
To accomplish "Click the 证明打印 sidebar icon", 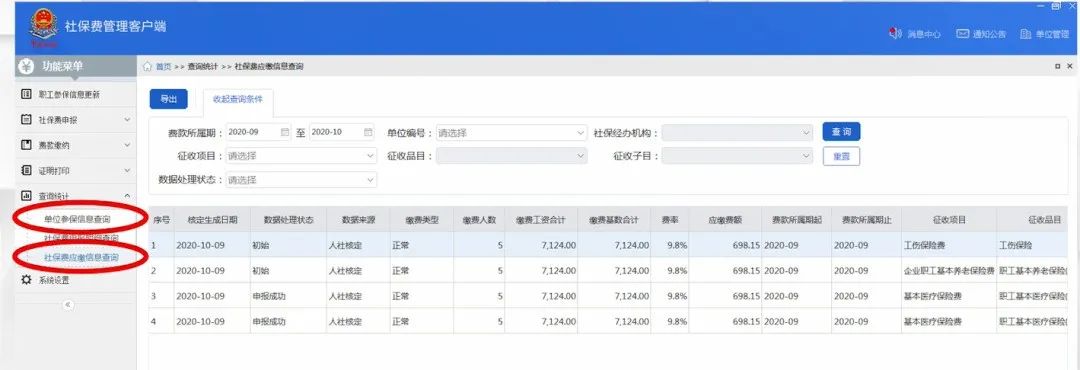I will click(x=26, y=170).
